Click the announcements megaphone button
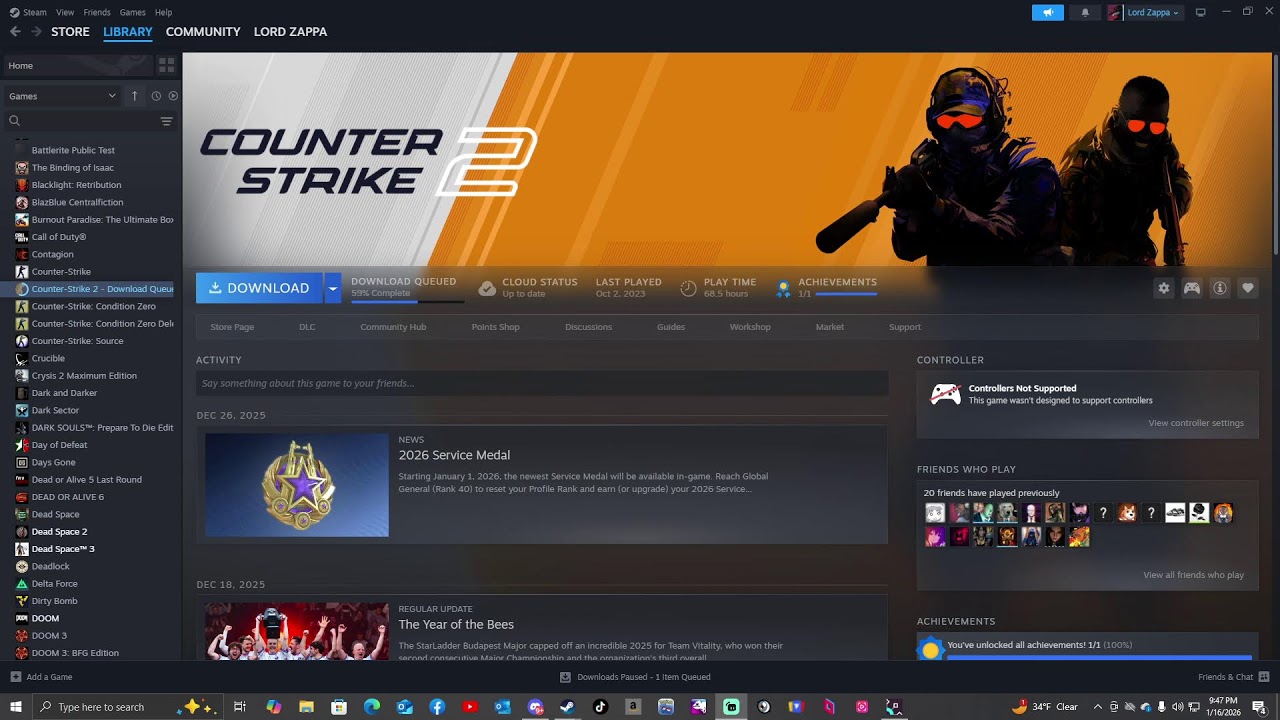 pos(1048,12)
